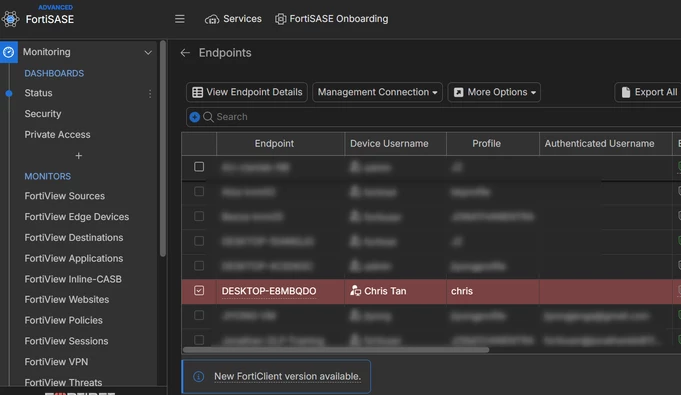Check the first endpoint row checkbox
Image resolution: width=681 pixels, height=395 pixels.
pos(199,167)
